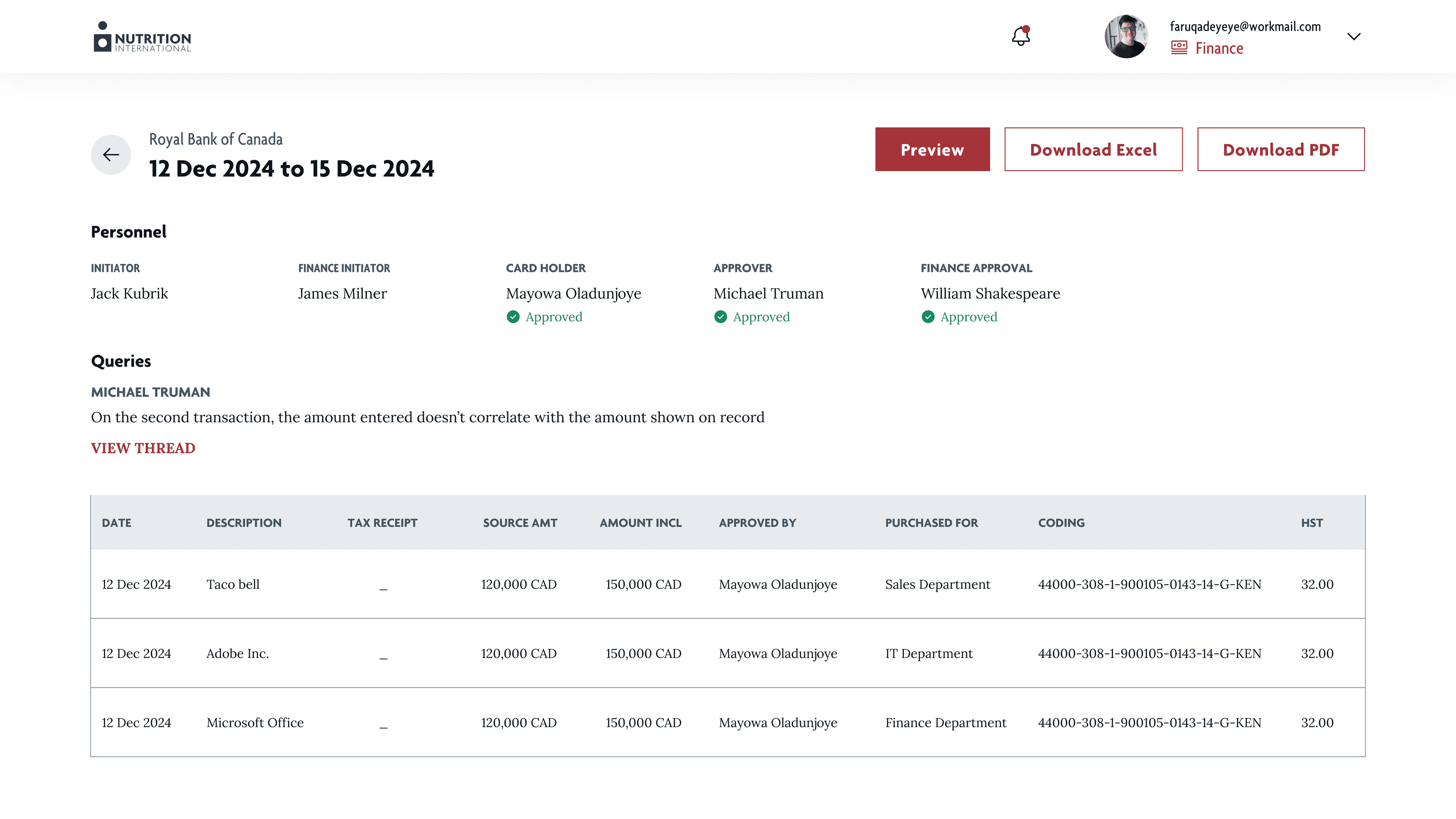
Task: Click IT Department in Purchased For
Action: click(929, 653)
